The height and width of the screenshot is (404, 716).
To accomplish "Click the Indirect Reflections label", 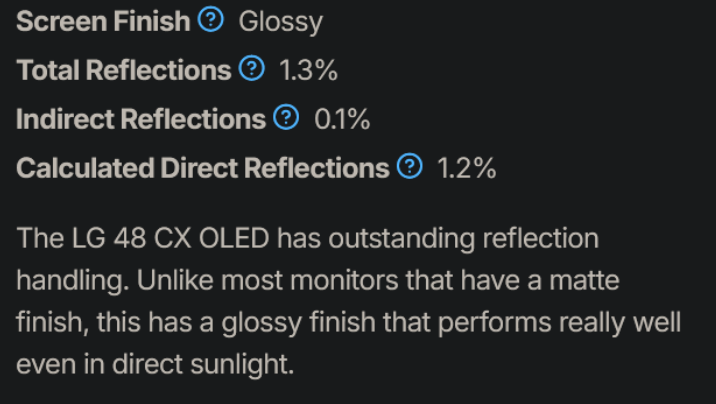I will tap(140, 120).
